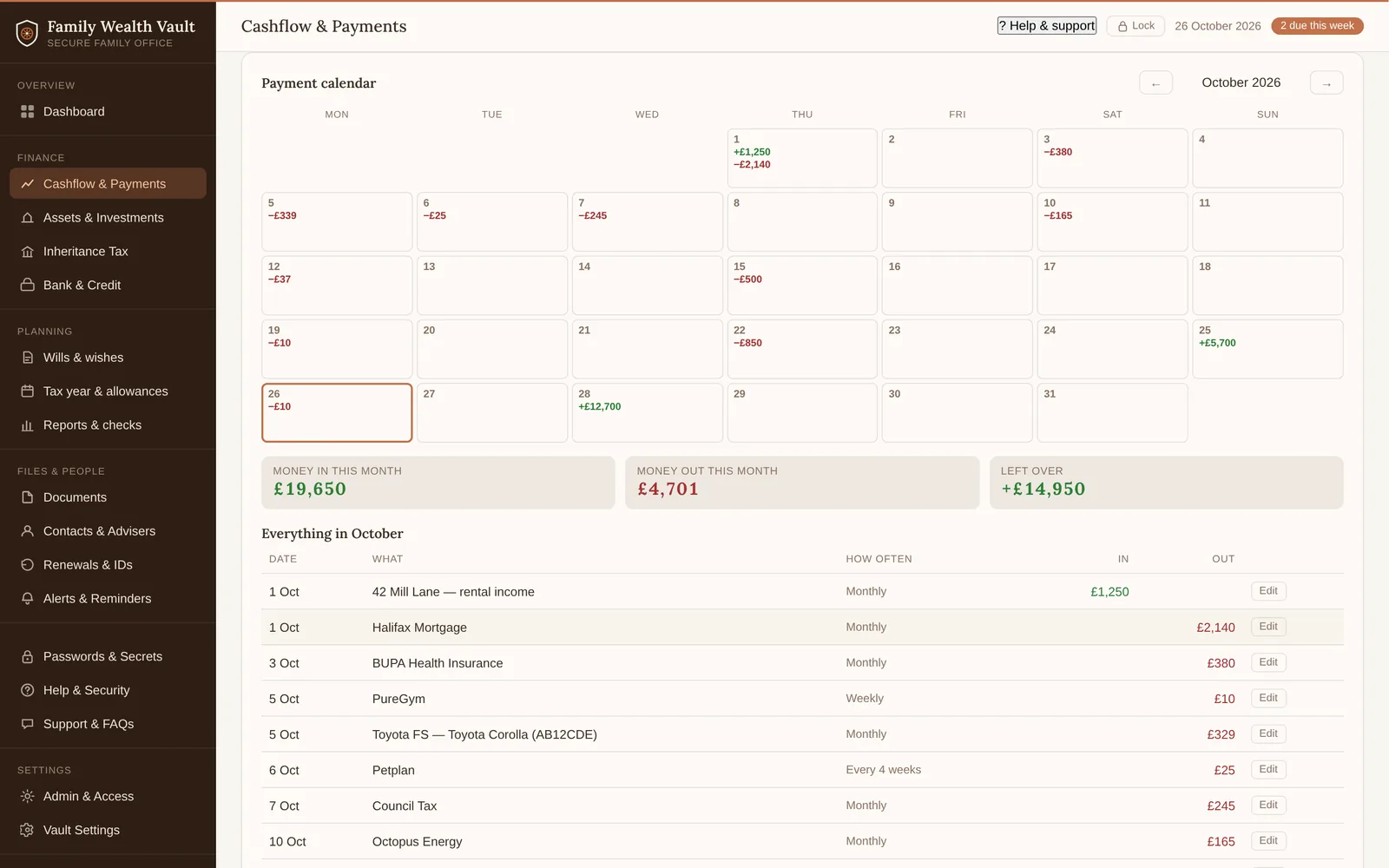Click the October 2026 month label
Image resolution: width=1389 pixels, height=868 pixels.
point(1241,82)
